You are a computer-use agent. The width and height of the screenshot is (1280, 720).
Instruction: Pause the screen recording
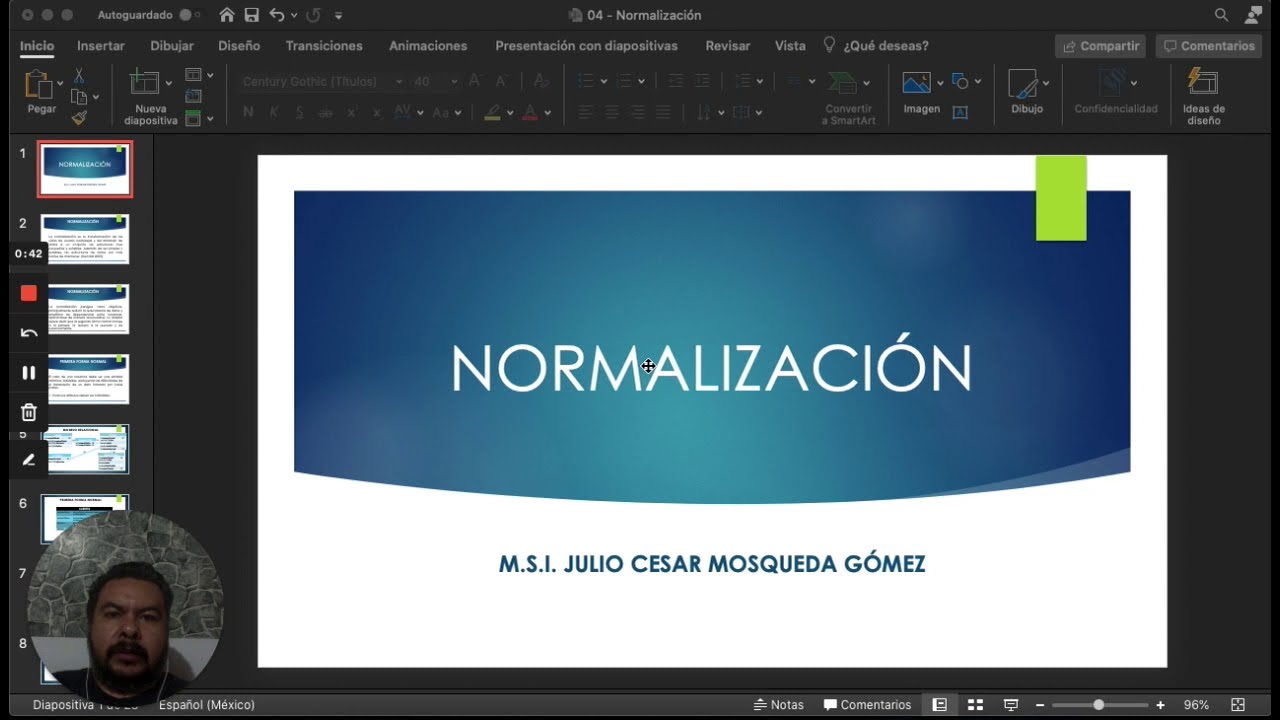[x=29, y=372]
